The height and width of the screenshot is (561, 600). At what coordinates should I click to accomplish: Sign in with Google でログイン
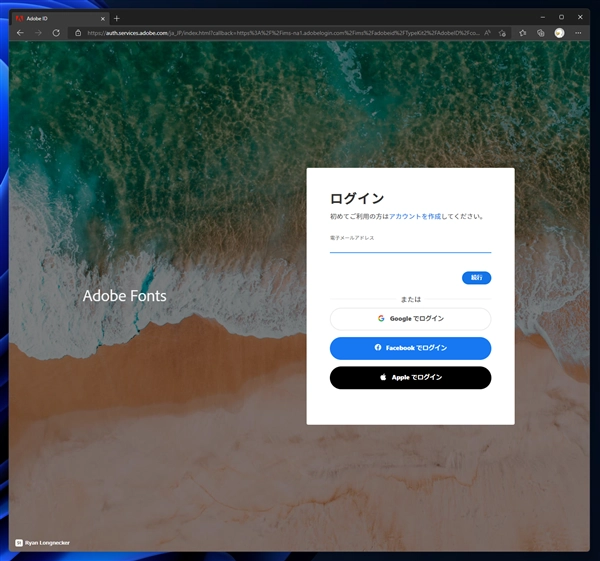410,319
